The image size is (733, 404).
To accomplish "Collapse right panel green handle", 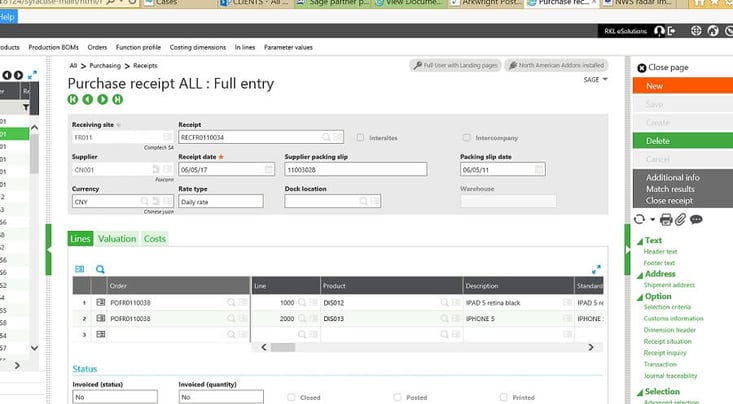I will 627,250.
